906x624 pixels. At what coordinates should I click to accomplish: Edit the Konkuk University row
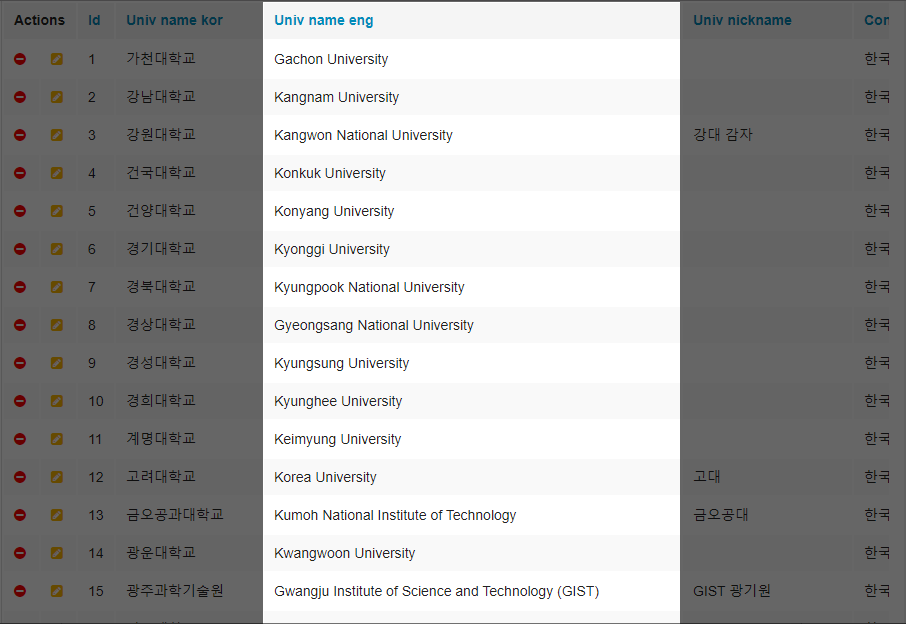tap(57, 173)
